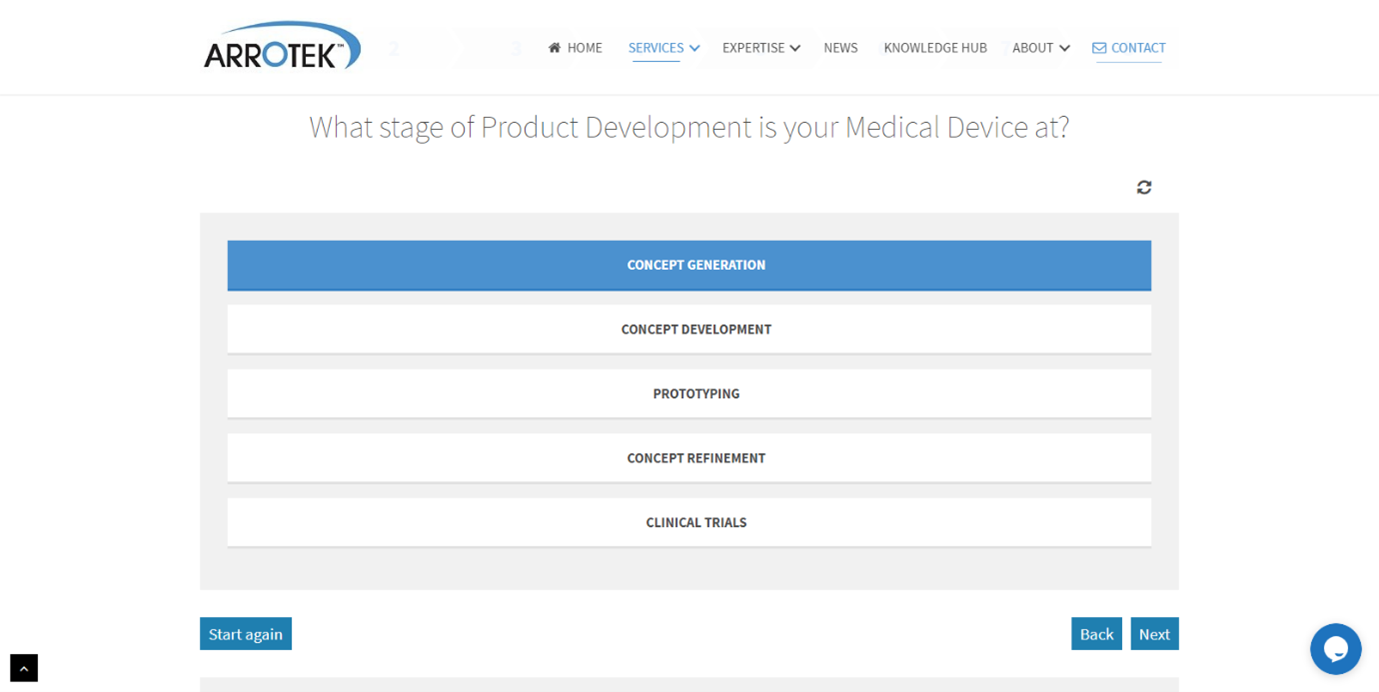Screen dimensions: 1379x692
Task: Select the Clinical Trials option
Action: pyautogui.click(x=689, y=522)
